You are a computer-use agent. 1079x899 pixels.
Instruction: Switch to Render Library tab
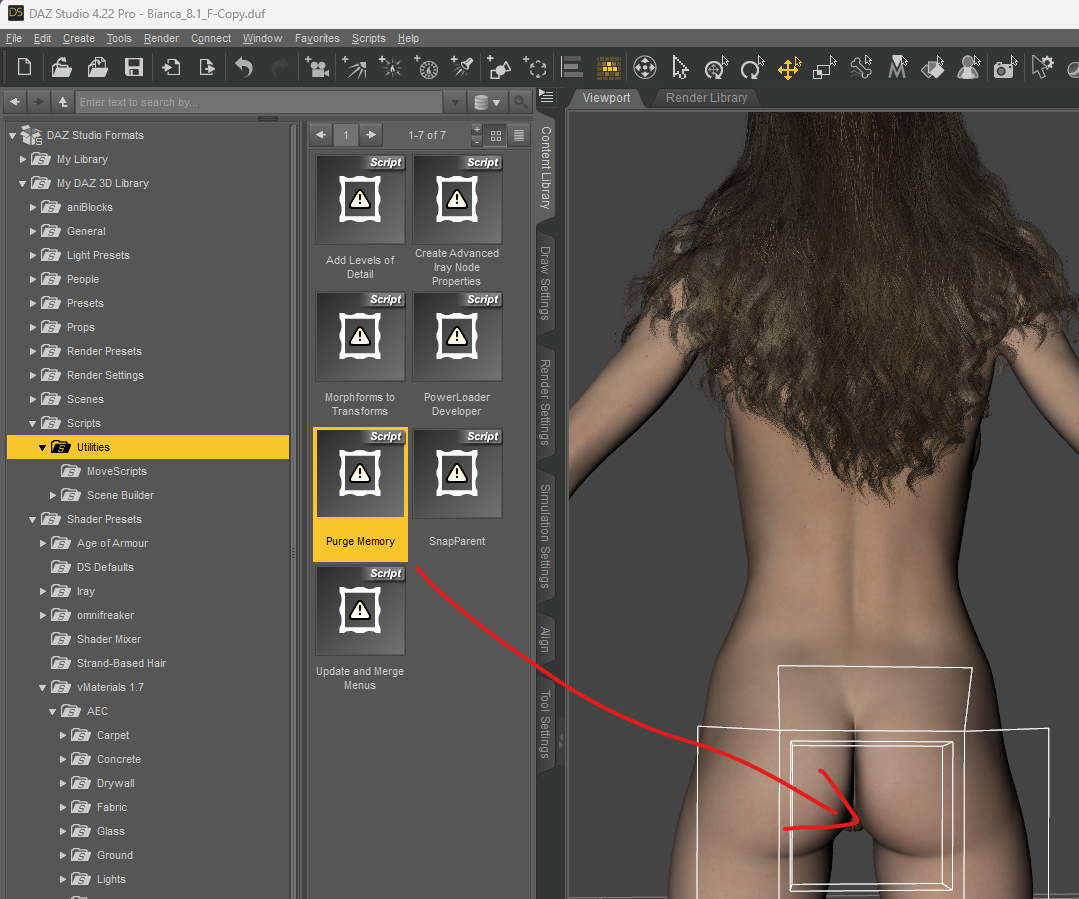coord(706,98)
